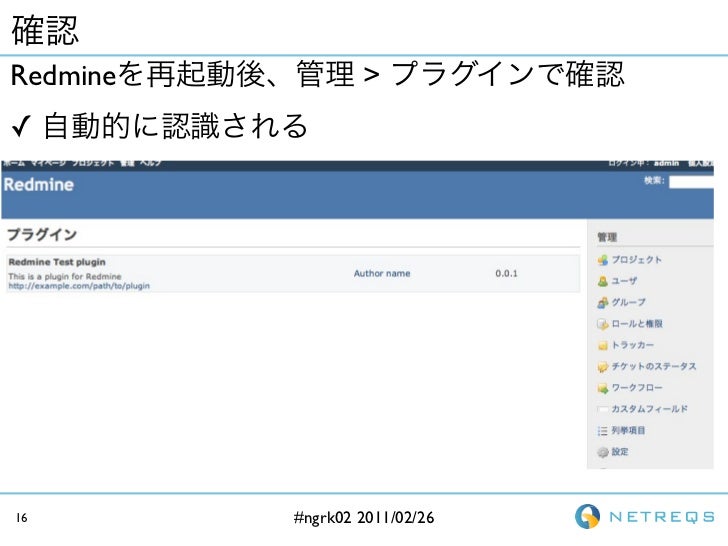Image resolution: width=728 pixels, height=546 pixels.
Task: Click the Author name link
Action: click(x=382, y=273)
